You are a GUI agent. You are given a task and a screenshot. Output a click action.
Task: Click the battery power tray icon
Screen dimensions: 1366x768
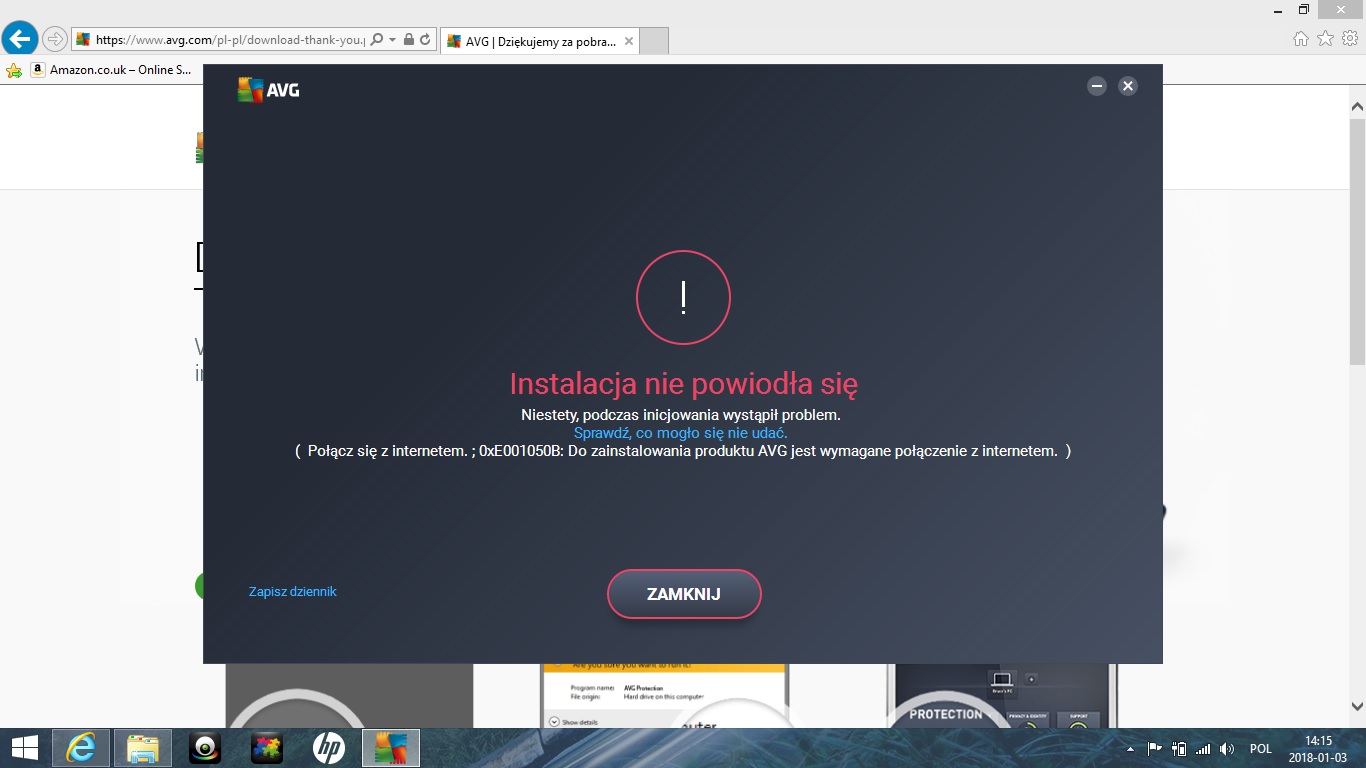1179,749
